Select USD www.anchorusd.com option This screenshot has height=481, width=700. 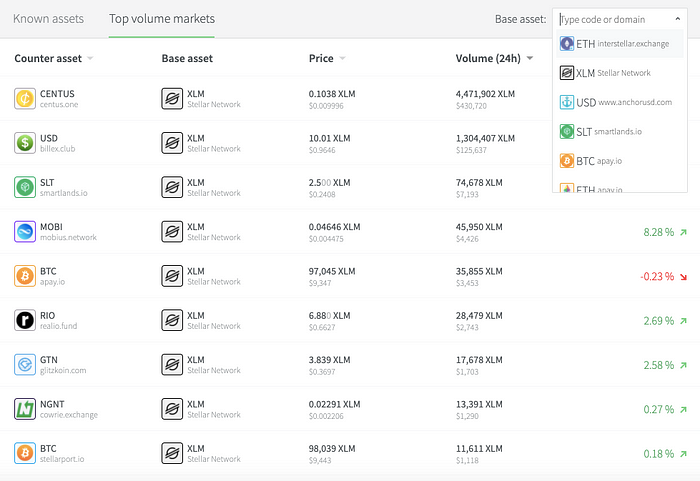click(620, 101)
